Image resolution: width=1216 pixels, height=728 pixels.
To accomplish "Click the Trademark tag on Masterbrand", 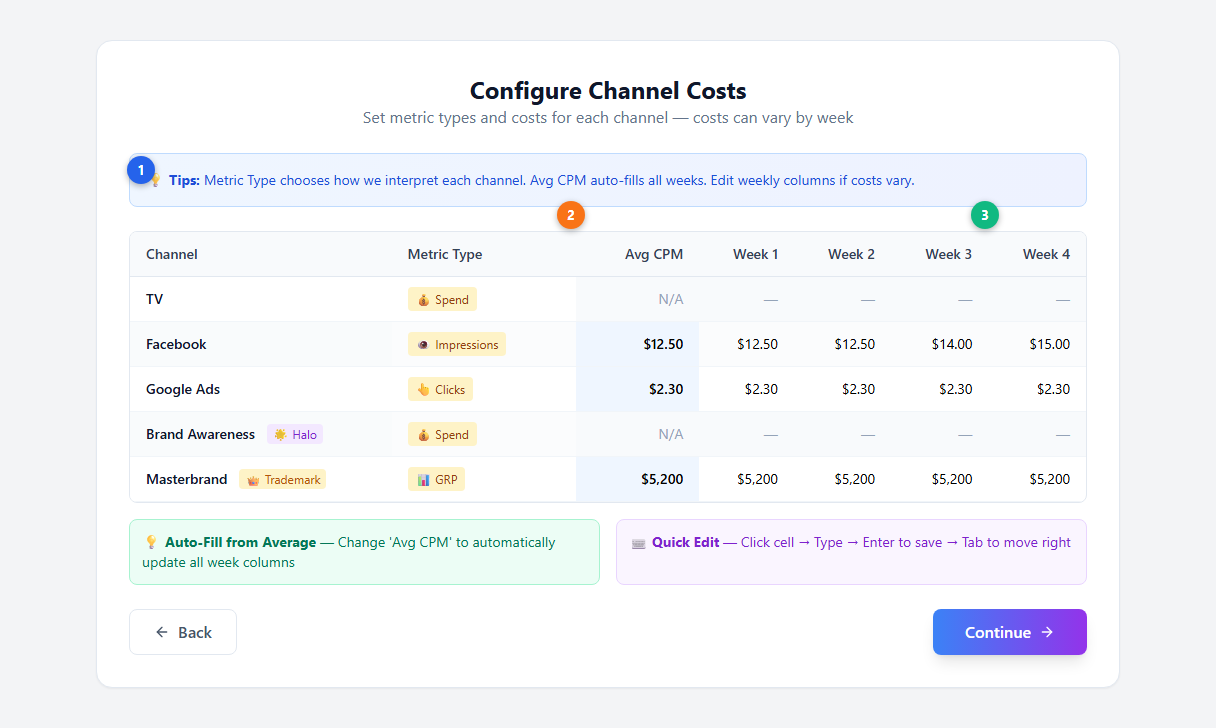I will (283, 479).
